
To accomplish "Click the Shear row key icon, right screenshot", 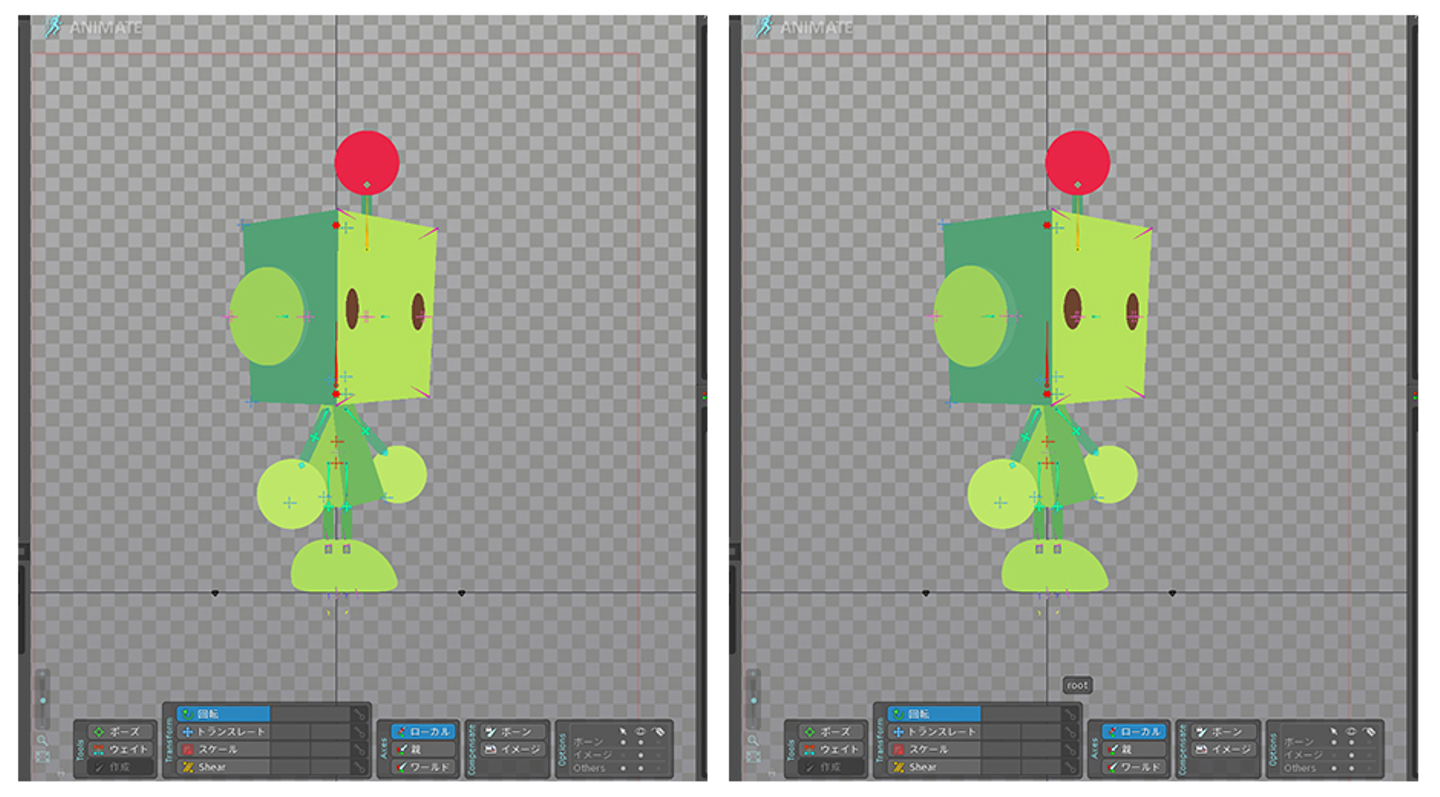I will (x=1069, y=767).
